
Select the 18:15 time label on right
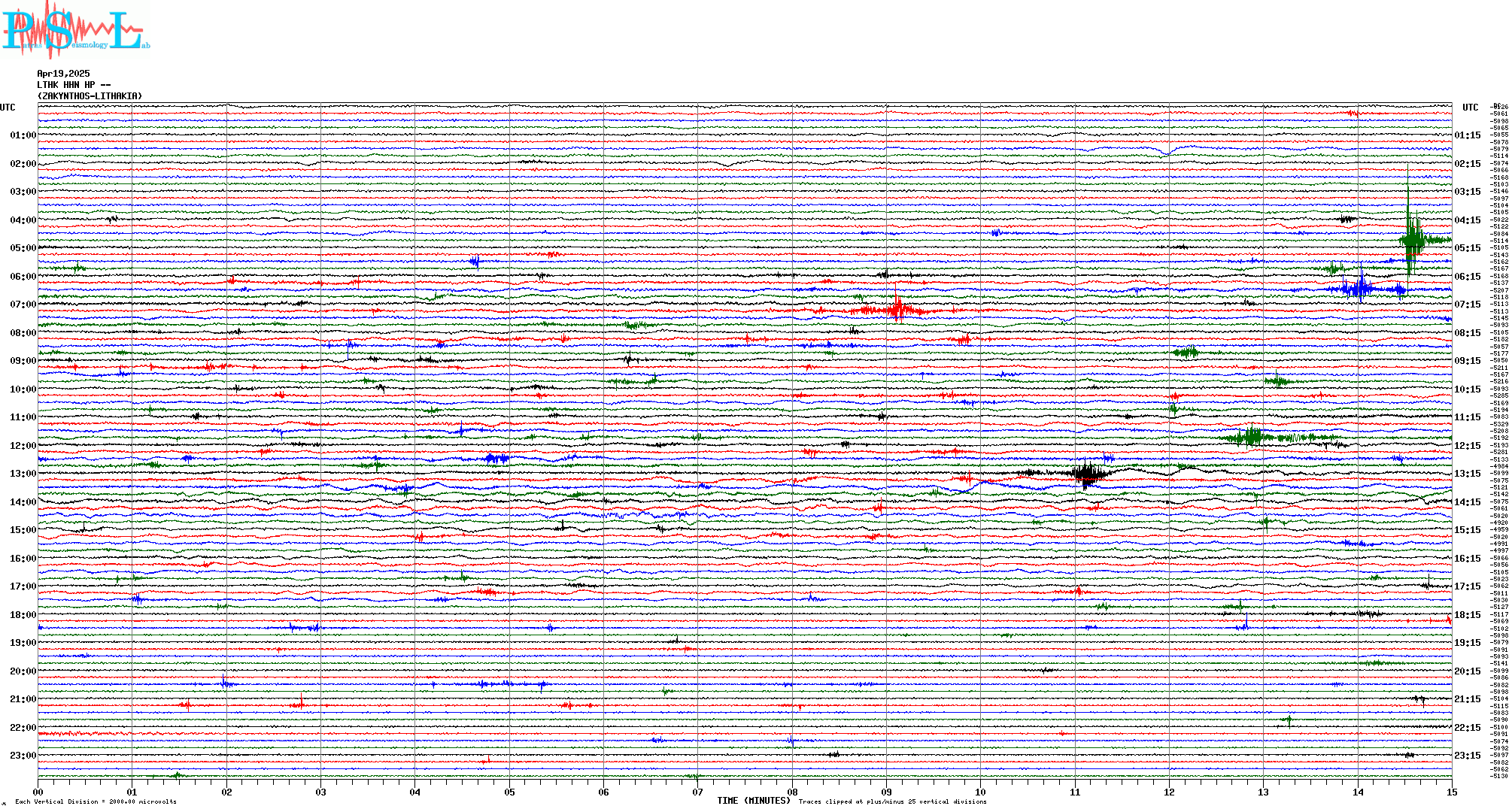[1468, 615]
